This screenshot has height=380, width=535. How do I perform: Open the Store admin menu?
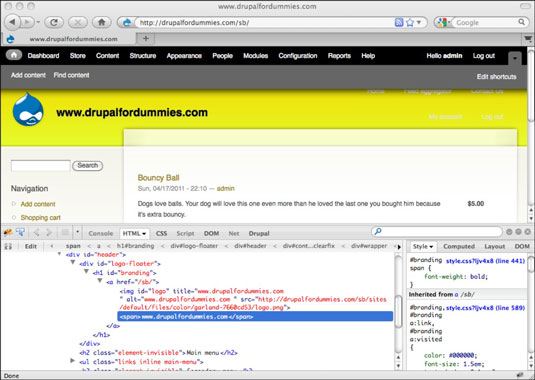pos(77,56)
